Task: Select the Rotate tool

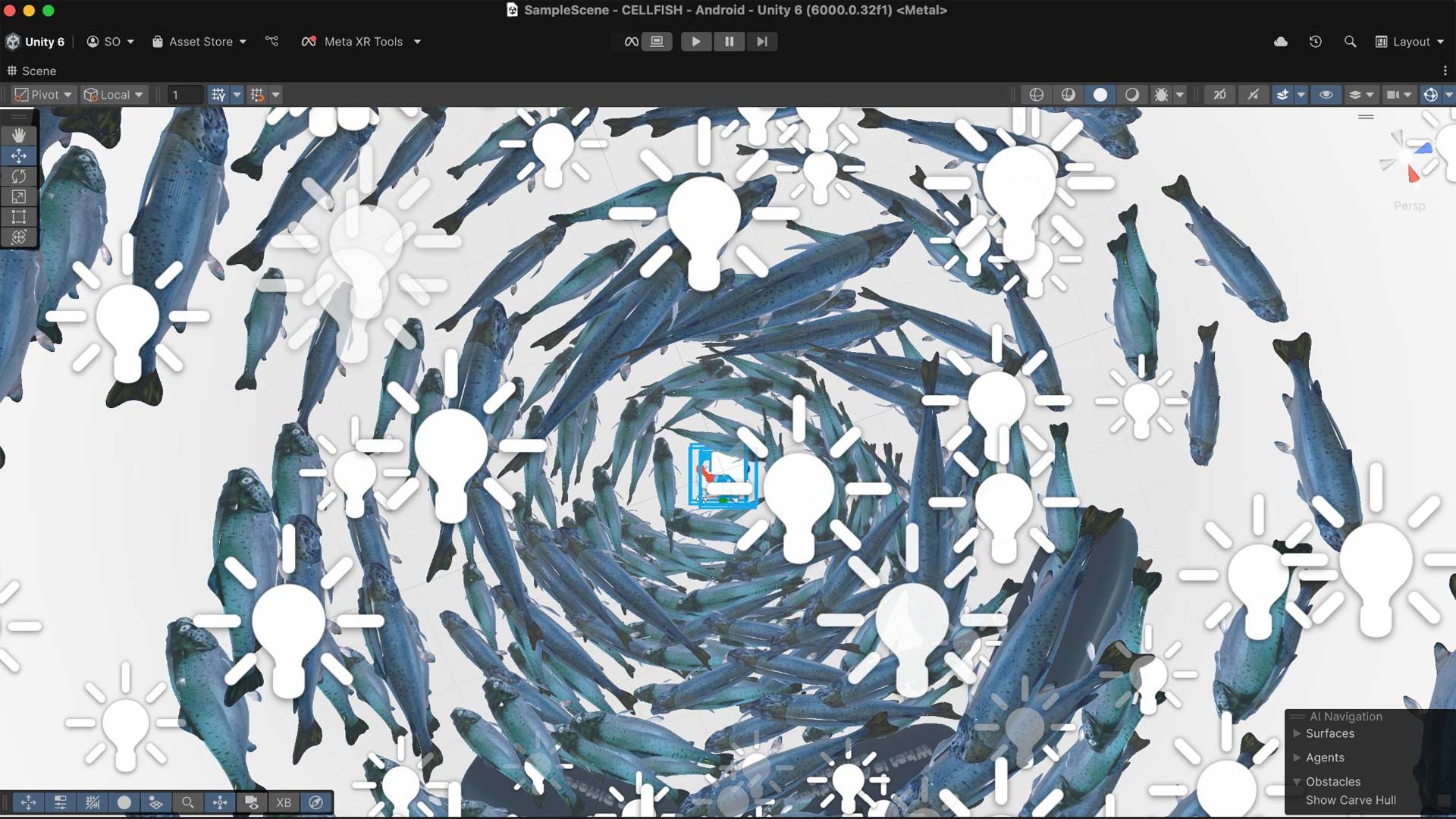Action: coord(19,176)
